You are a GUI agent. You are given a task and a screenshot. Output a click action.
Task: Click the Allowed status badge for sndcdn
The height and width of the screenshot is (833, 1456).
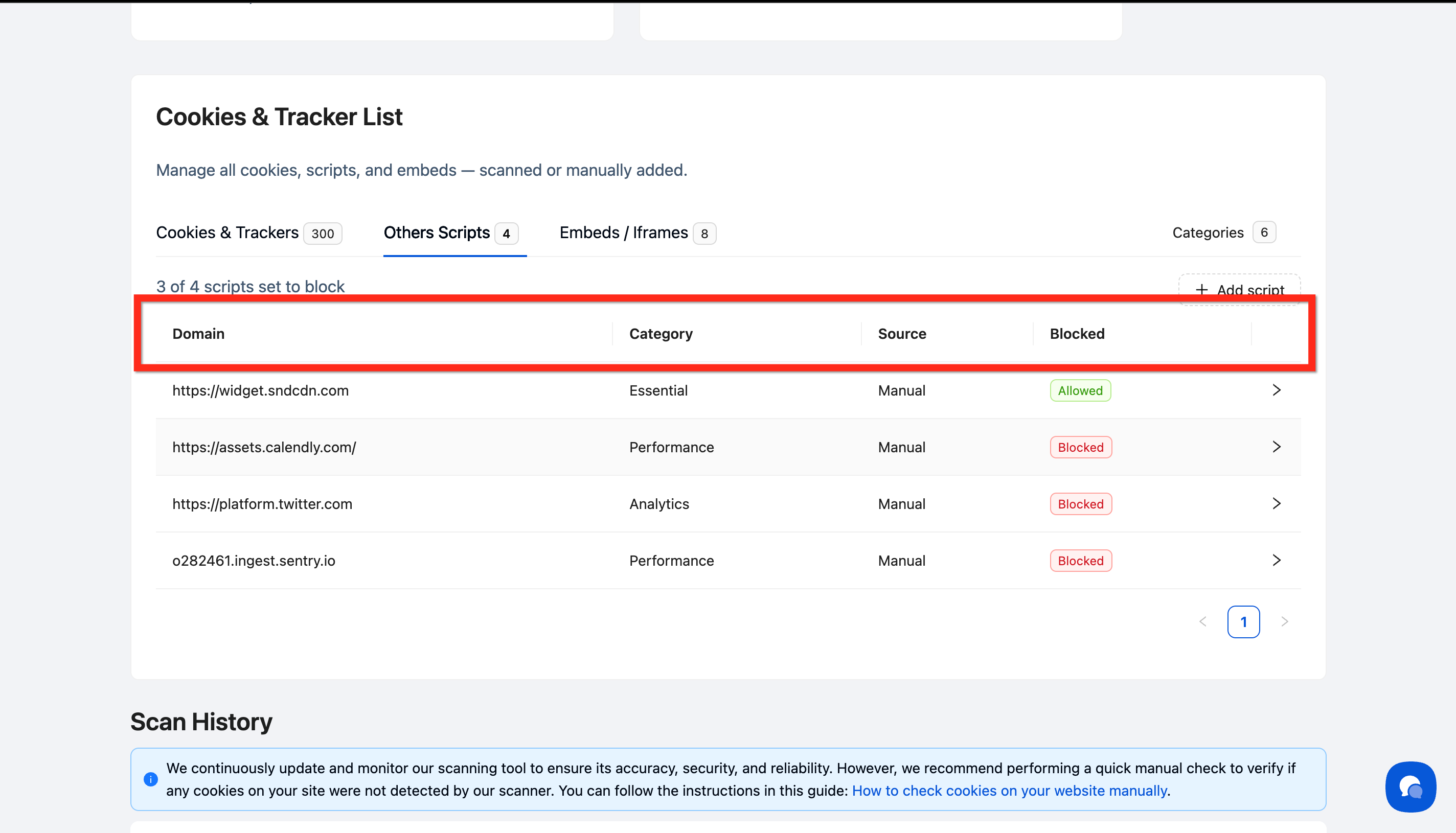[x=1080, y=391]
